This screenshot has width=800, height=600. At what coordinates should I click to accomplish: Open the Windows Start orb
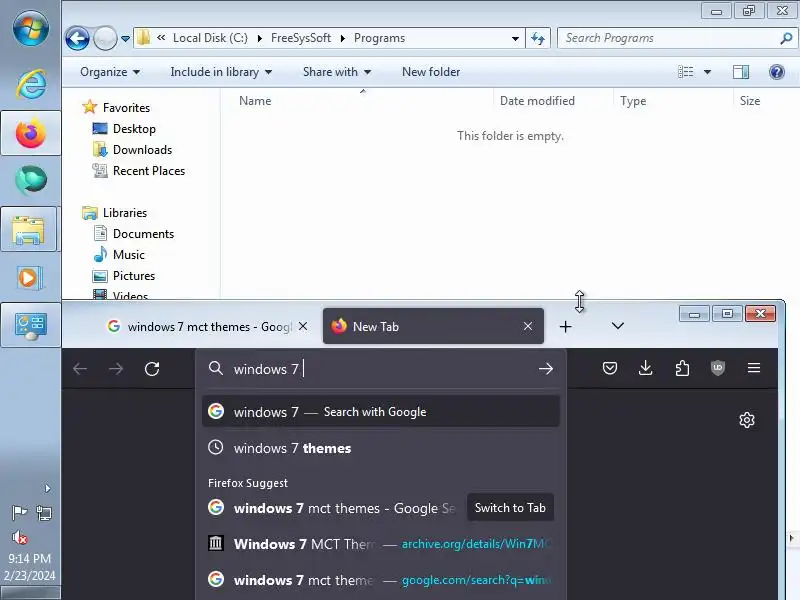pos(31,28)
